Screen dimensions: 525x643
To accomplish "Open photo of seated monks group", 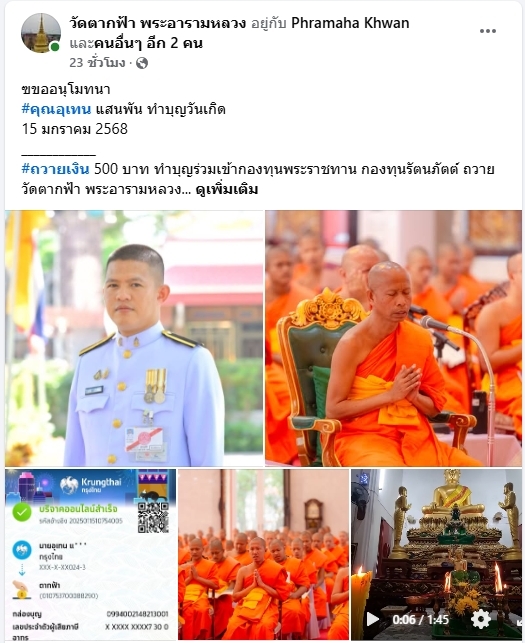I will [264, 554].
